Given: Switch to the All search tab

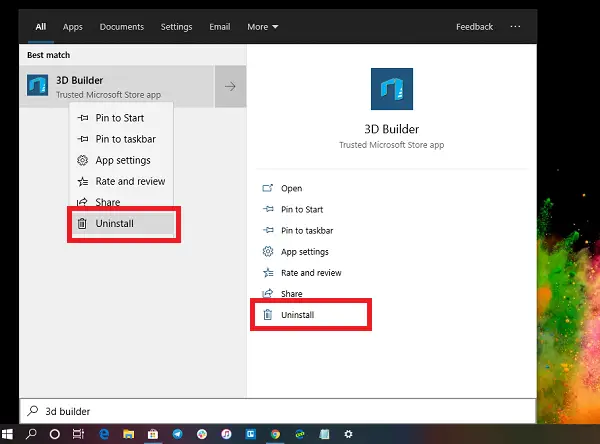Looking at the screenshot, I should (x=41, y=27).
